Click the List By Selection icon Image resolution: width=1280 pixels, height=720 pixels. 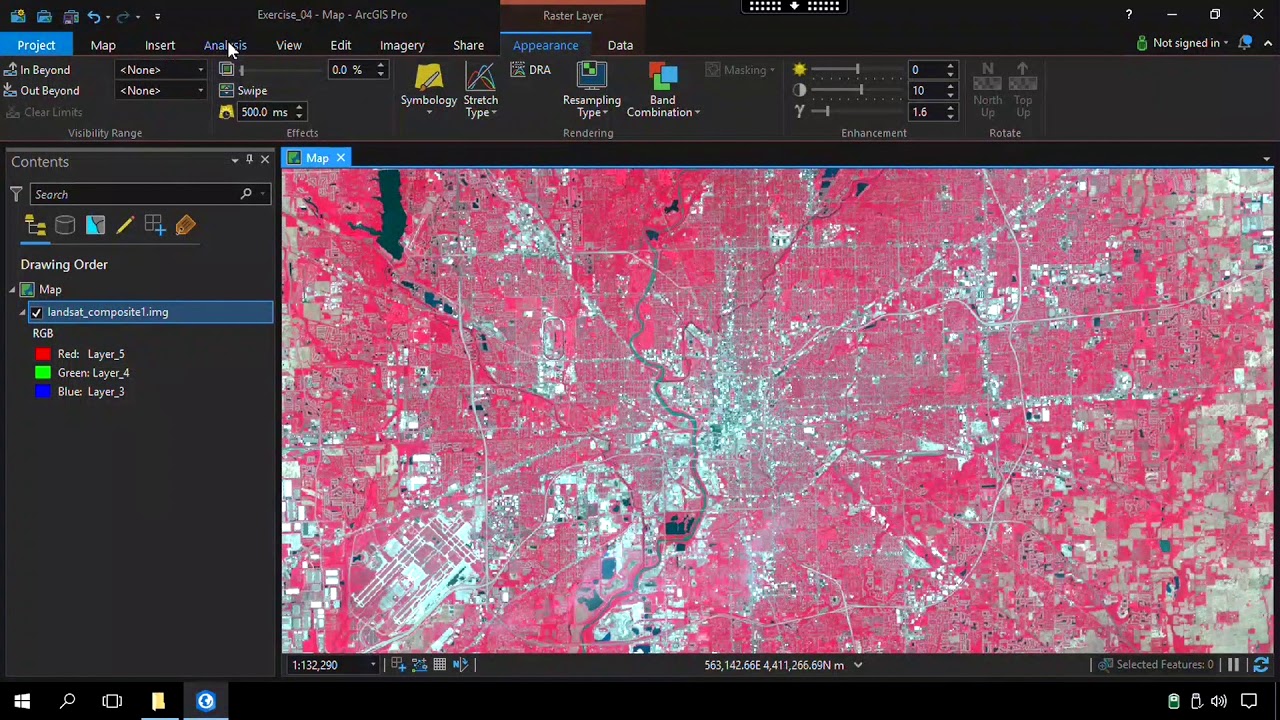coord(95,226)
